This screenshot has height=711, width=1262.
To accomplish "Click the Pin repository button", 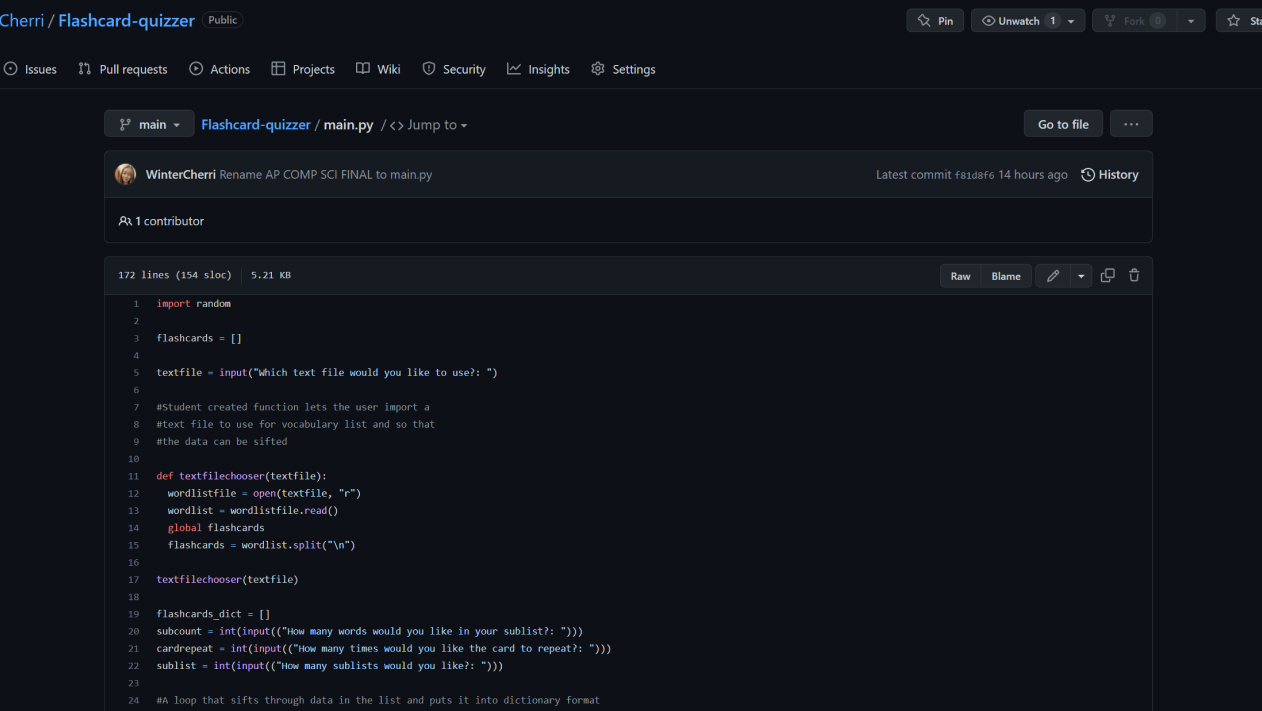I will pyautogui.click(x=935, y=20).
